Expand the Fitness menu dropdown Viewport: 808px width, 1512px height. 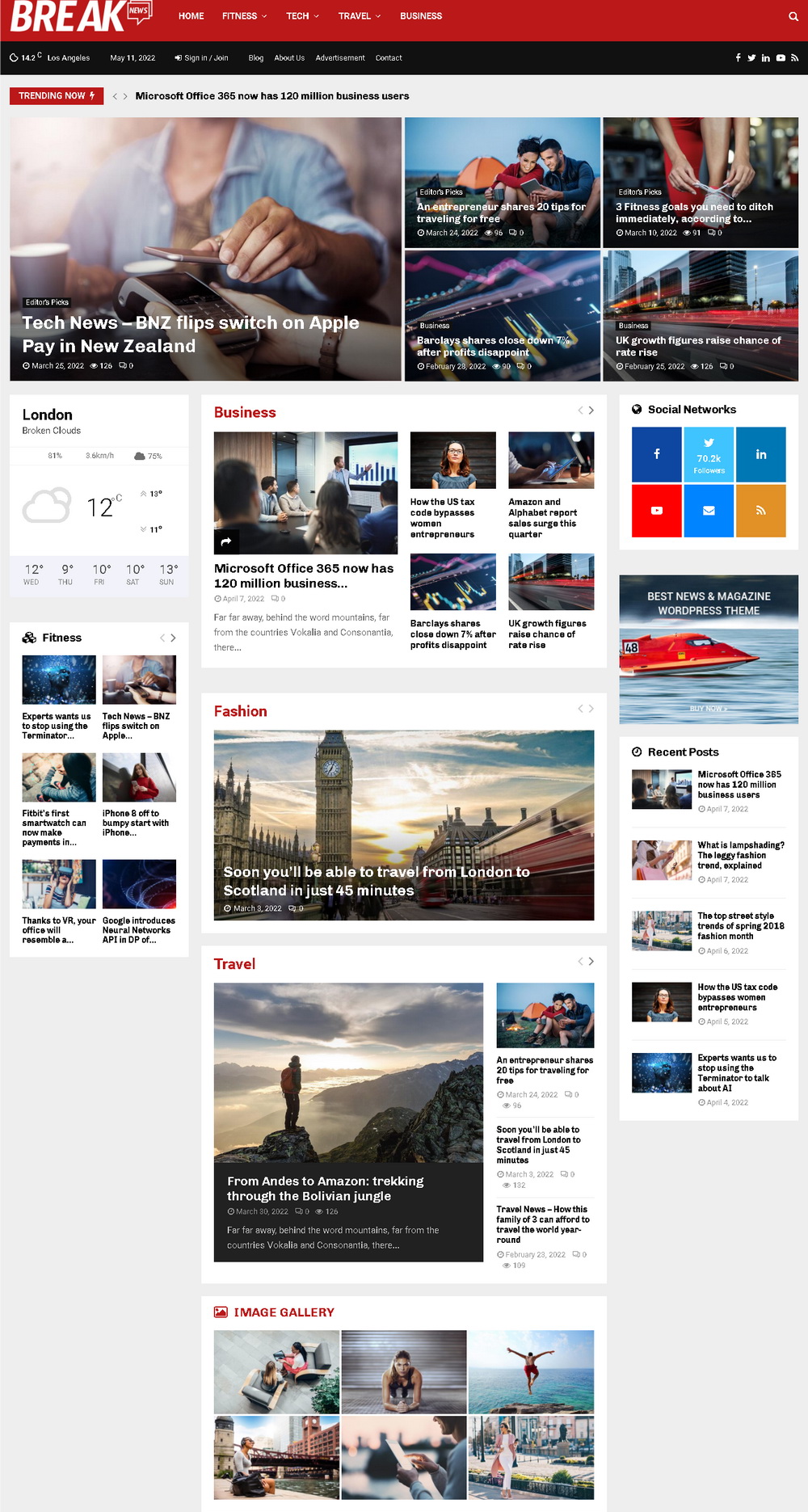pos(244,16)
